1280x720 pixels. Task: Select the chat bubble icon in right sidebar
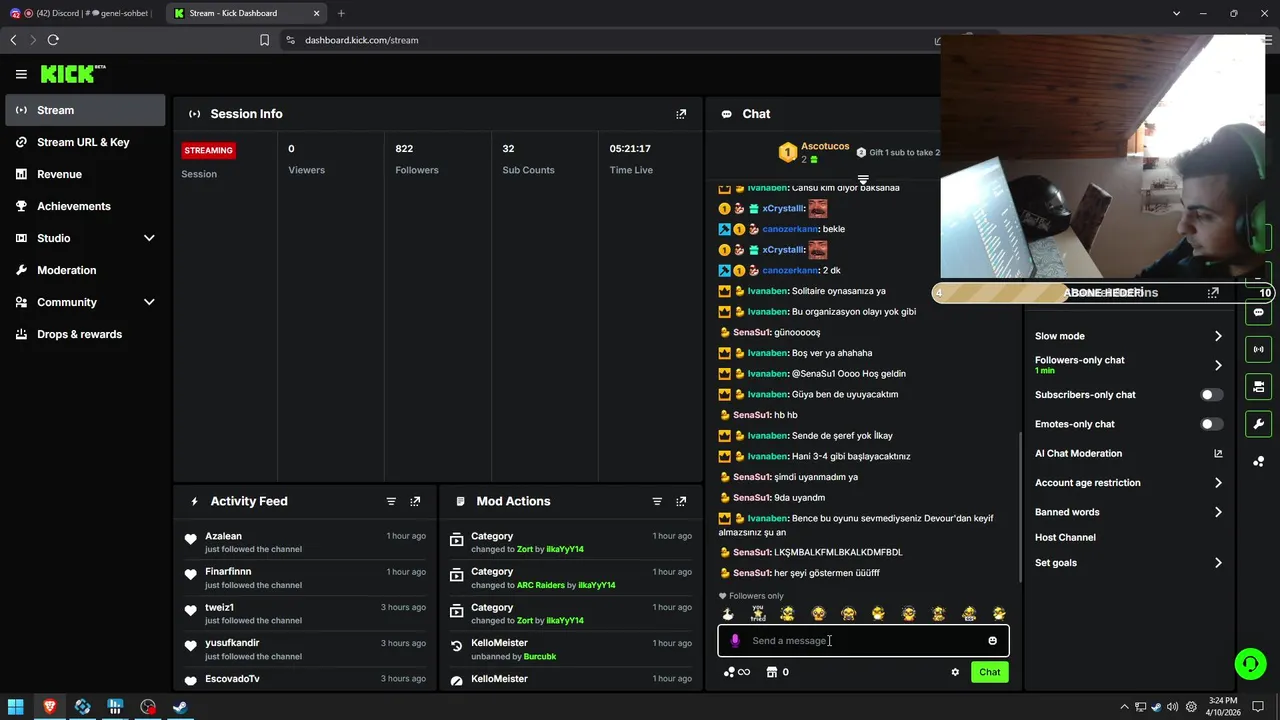coord(1258,312)
